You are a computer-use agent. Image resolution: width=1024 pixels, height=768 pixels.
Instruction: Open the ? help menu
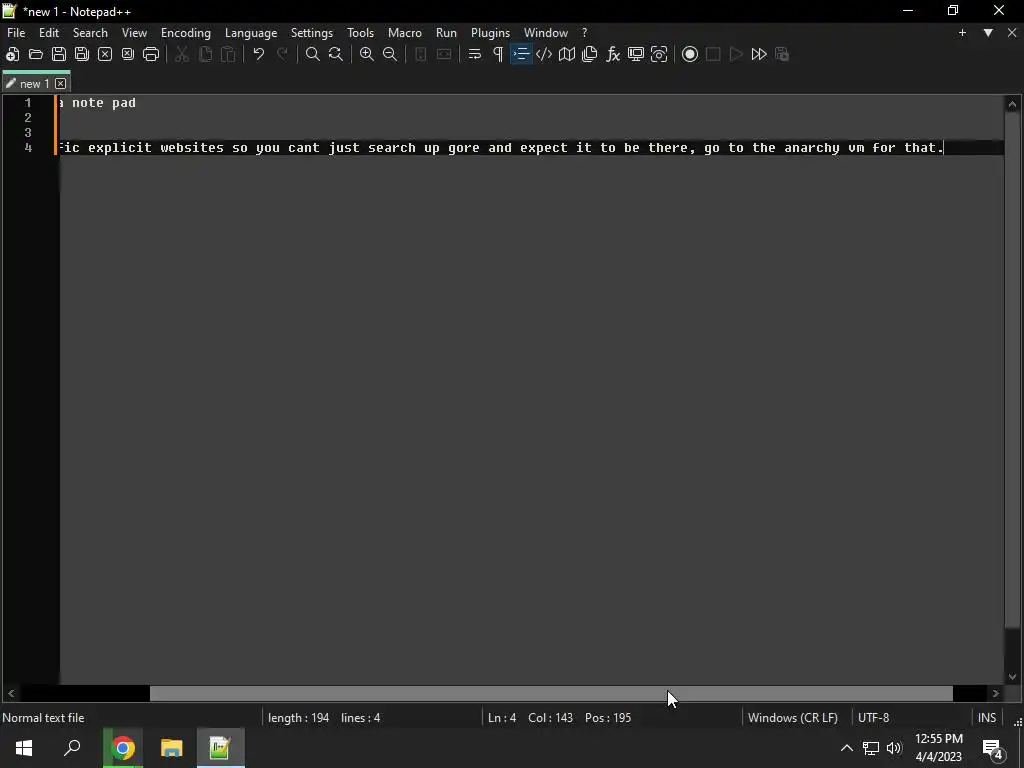coord(584,33)
